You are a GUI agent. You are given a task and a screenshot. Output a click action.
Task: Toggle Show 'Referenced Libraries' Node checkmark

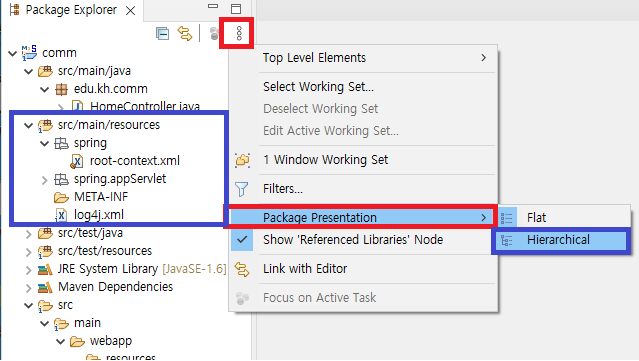[x=242, y=240]
